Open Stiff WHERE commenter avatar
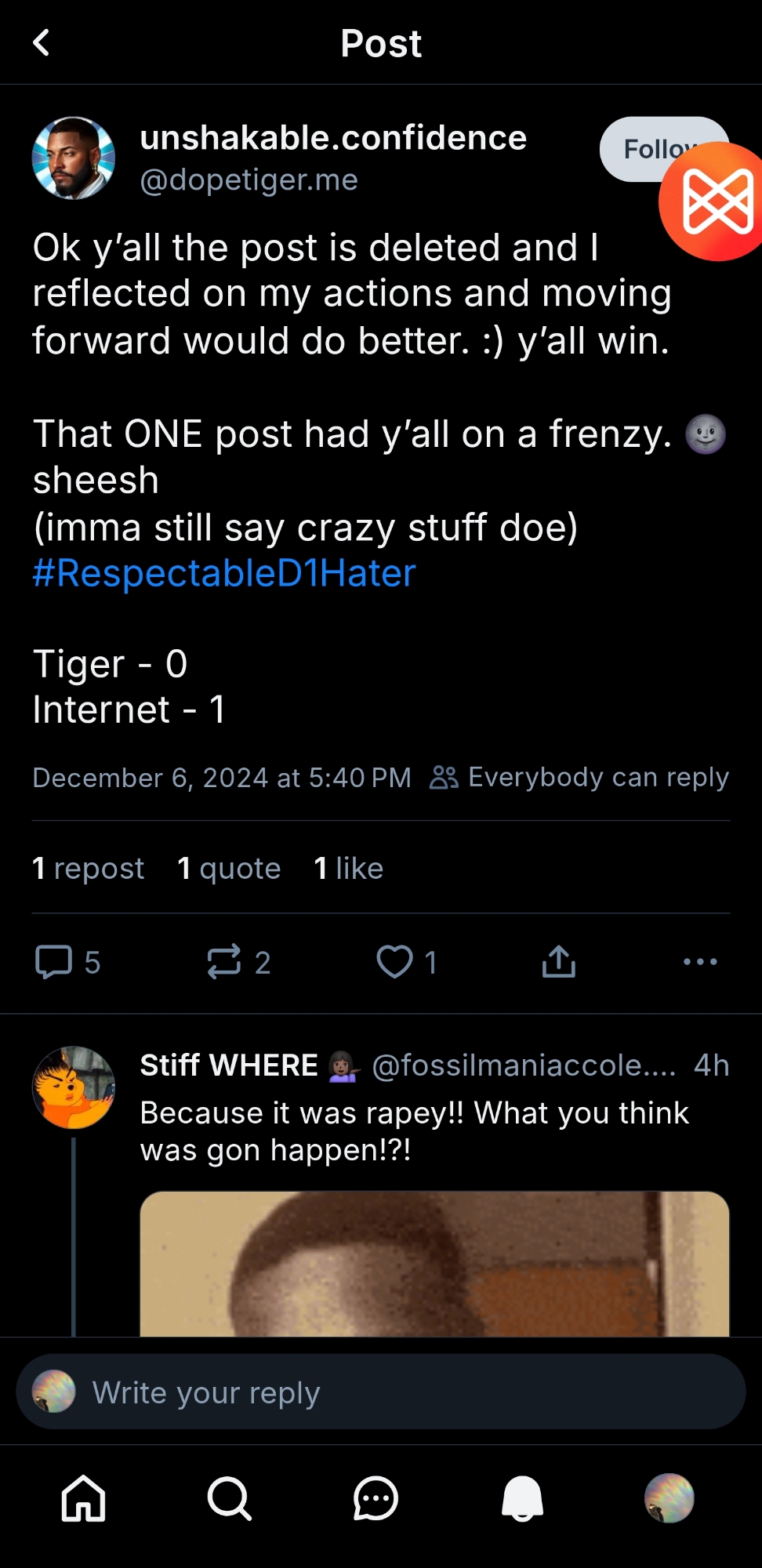Screen dimensions: 762x1568 click(x=74, y=1087)
